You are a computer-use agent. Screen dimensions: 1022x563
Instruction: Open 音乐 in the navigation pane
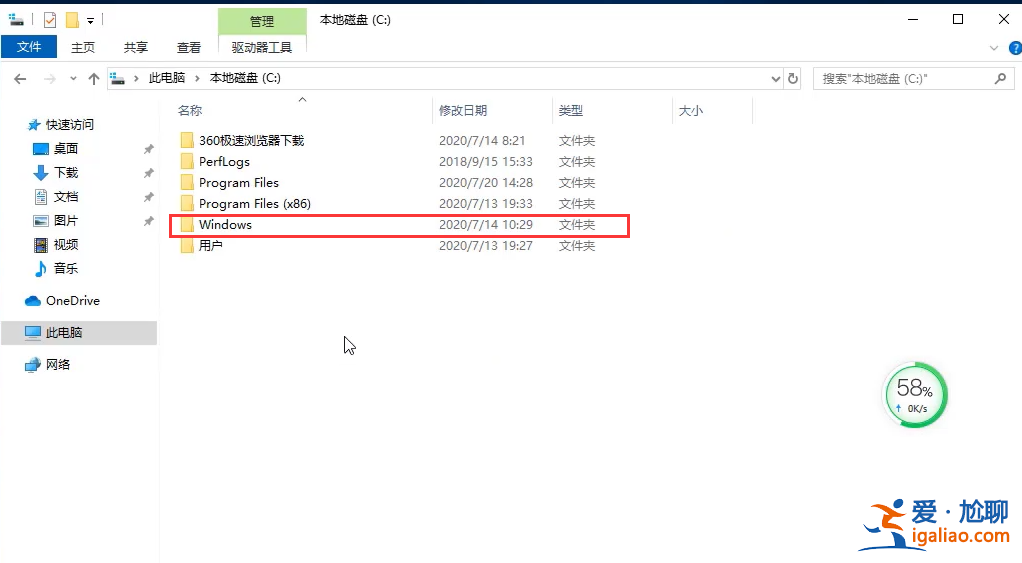click(x=65, y=268)
